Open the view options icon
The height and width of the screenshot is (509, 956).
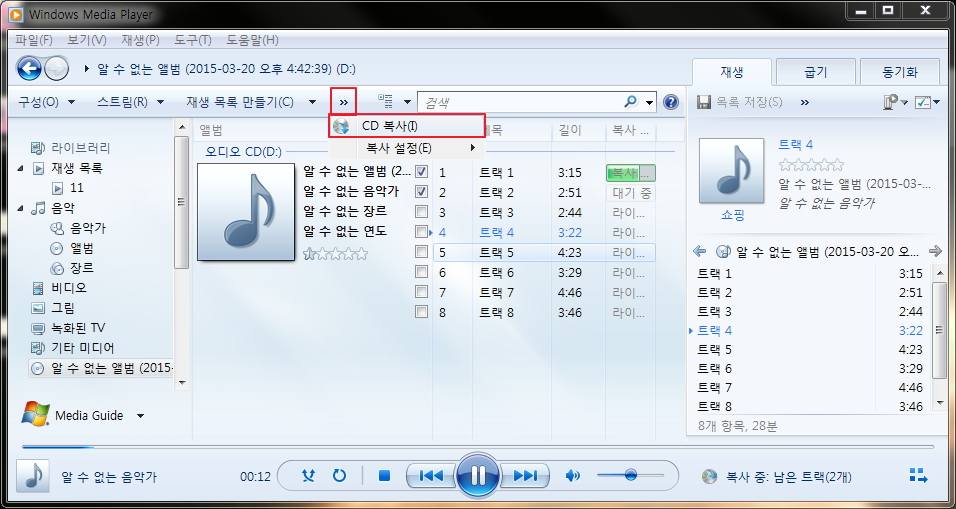click(385, 101)
